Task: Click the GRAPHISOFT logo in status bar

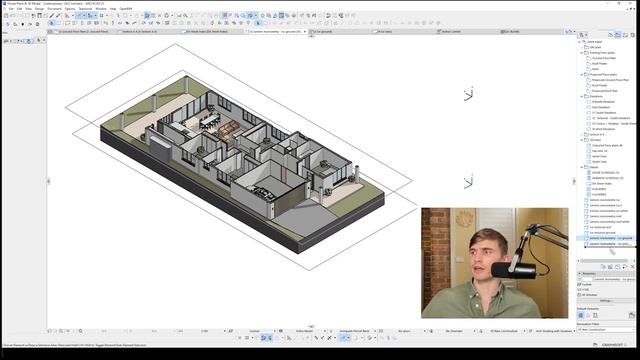Action: 612,345
